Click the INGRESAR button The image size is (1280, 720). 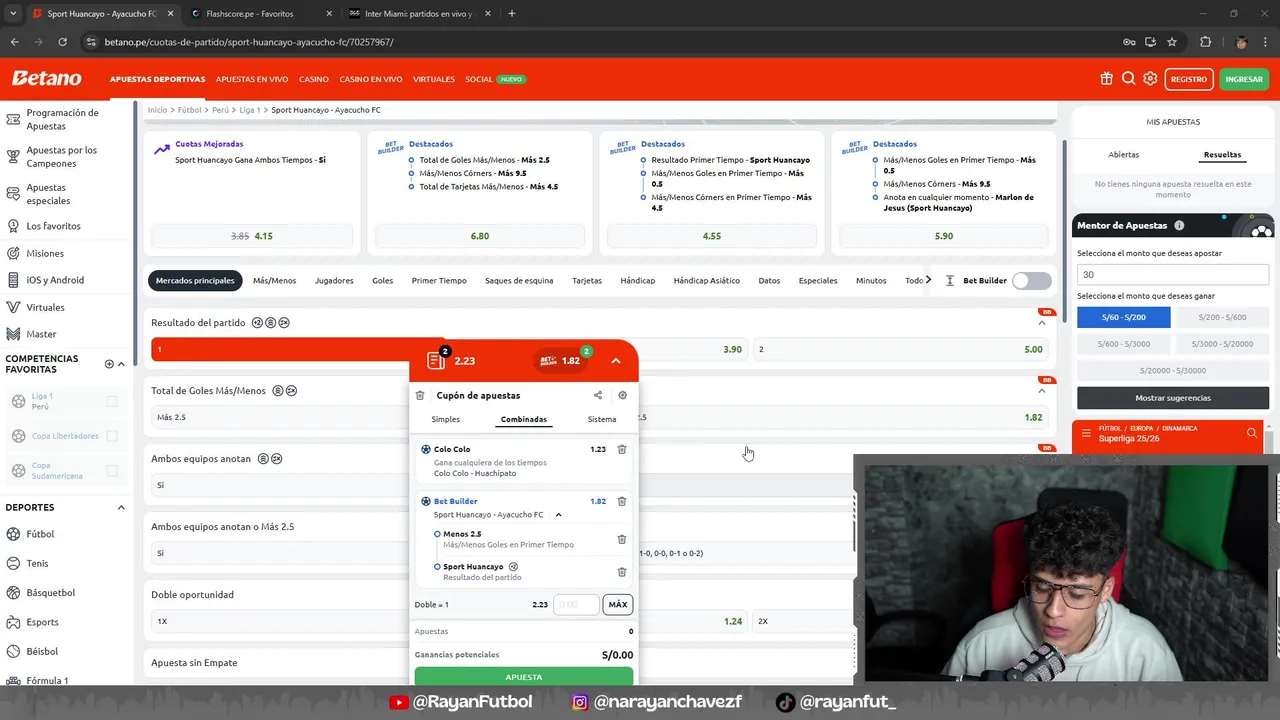[x=1244, y=79]
